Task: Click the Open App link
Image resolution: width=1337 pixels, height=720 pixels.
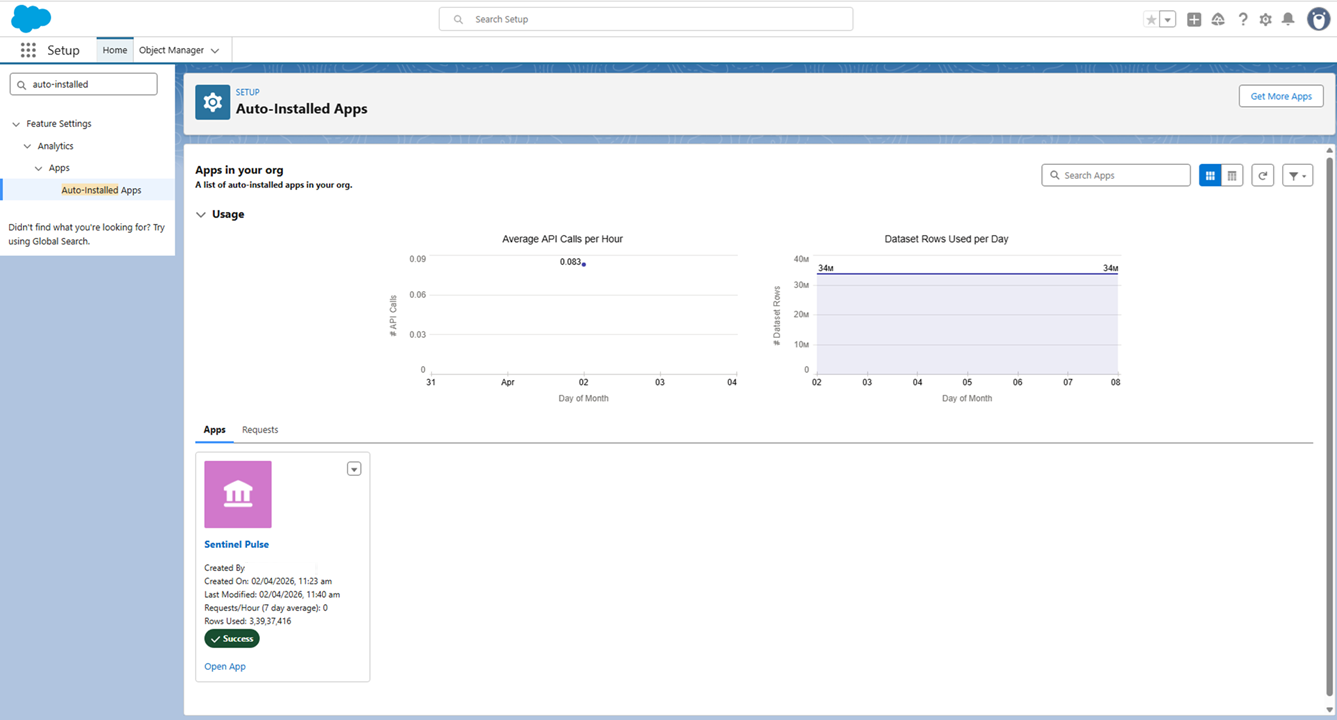Action: pyautogui.click(x=225, y=666)
